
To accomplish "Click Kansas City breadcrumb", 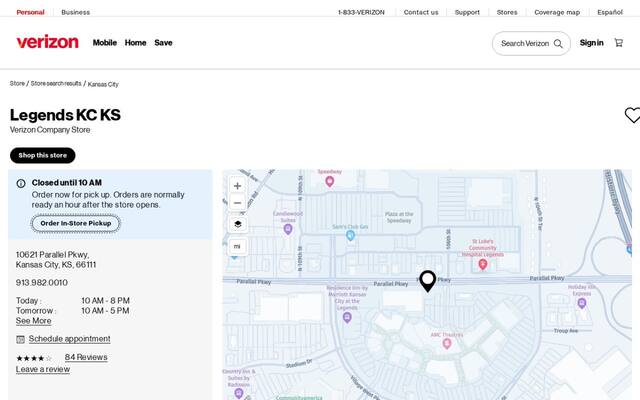I will click(x=103, y=84).
